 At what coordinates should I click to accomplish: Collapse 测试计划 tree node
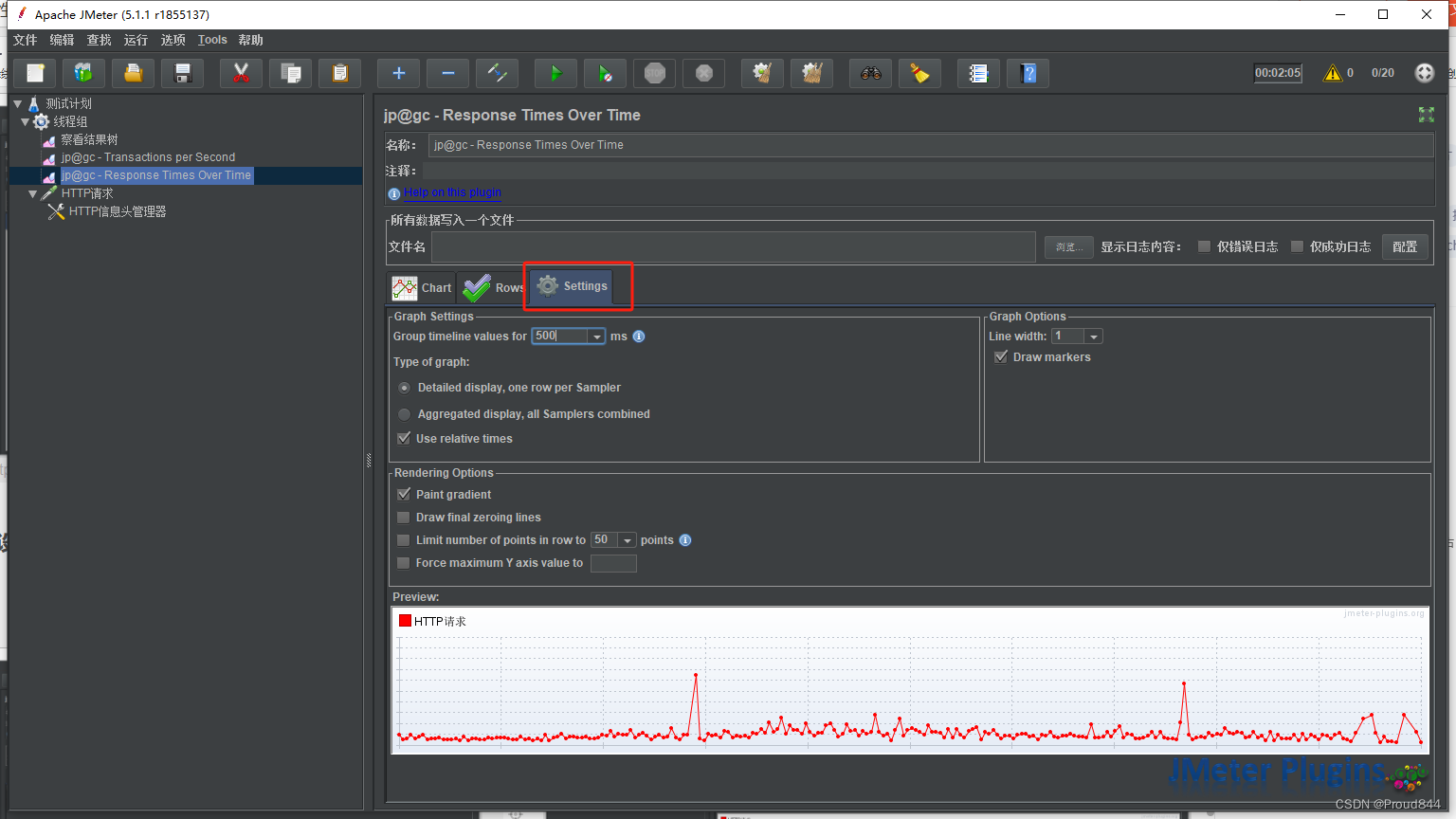pos(17,103)
